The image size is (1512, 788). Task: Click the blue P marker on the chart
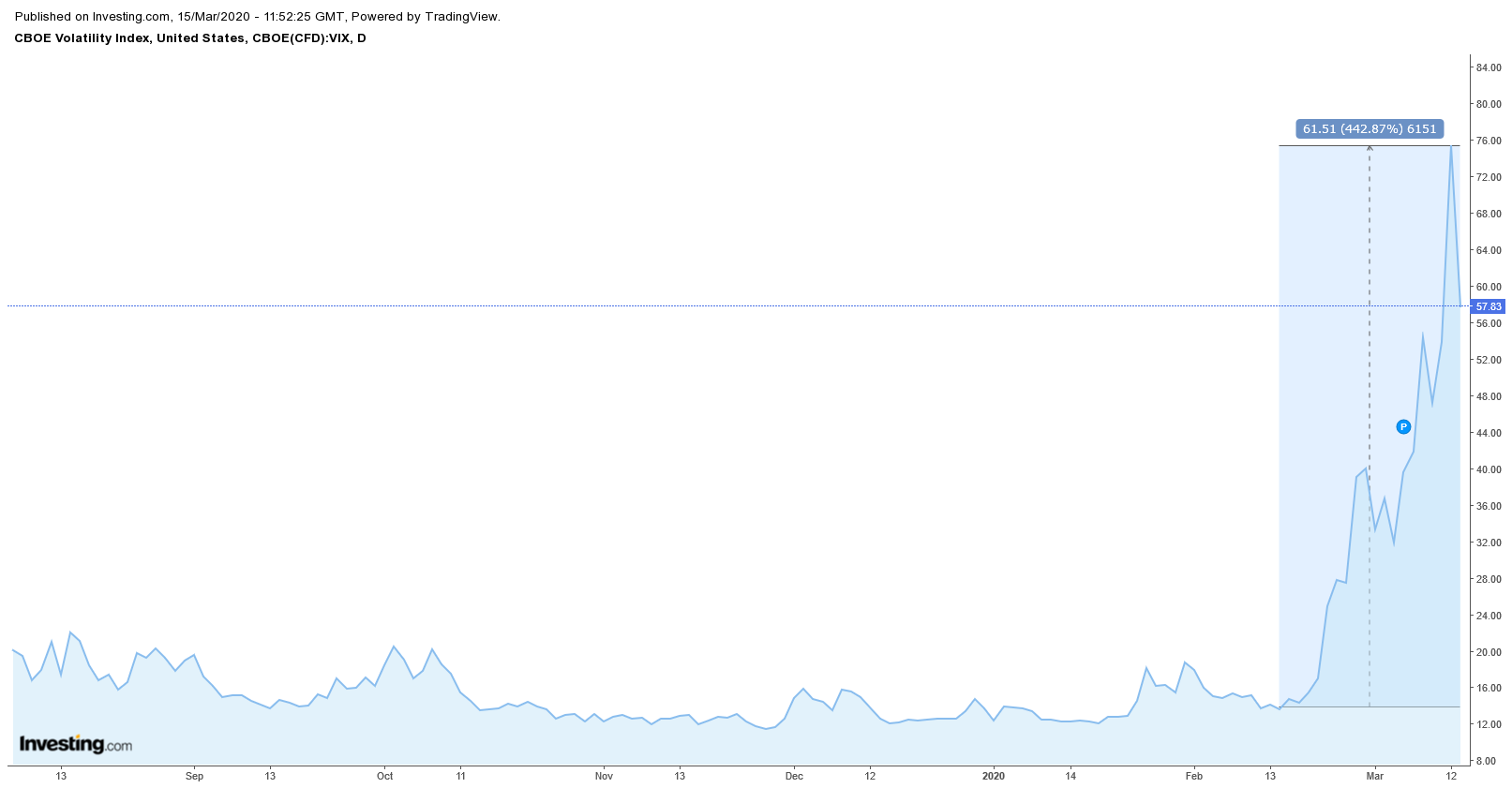pos(1403,427)
